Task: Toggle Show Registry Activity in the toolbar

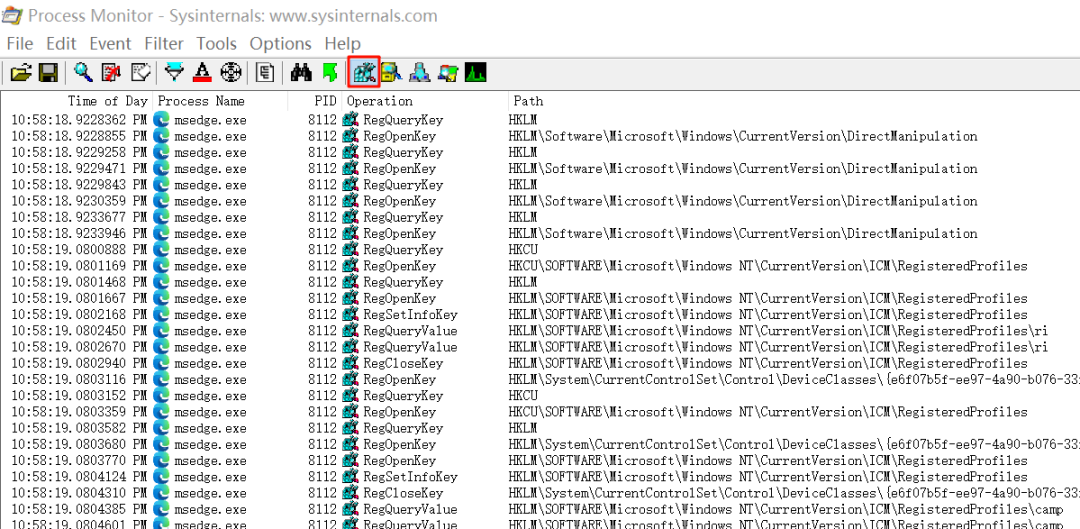Action: click(364, 72)
